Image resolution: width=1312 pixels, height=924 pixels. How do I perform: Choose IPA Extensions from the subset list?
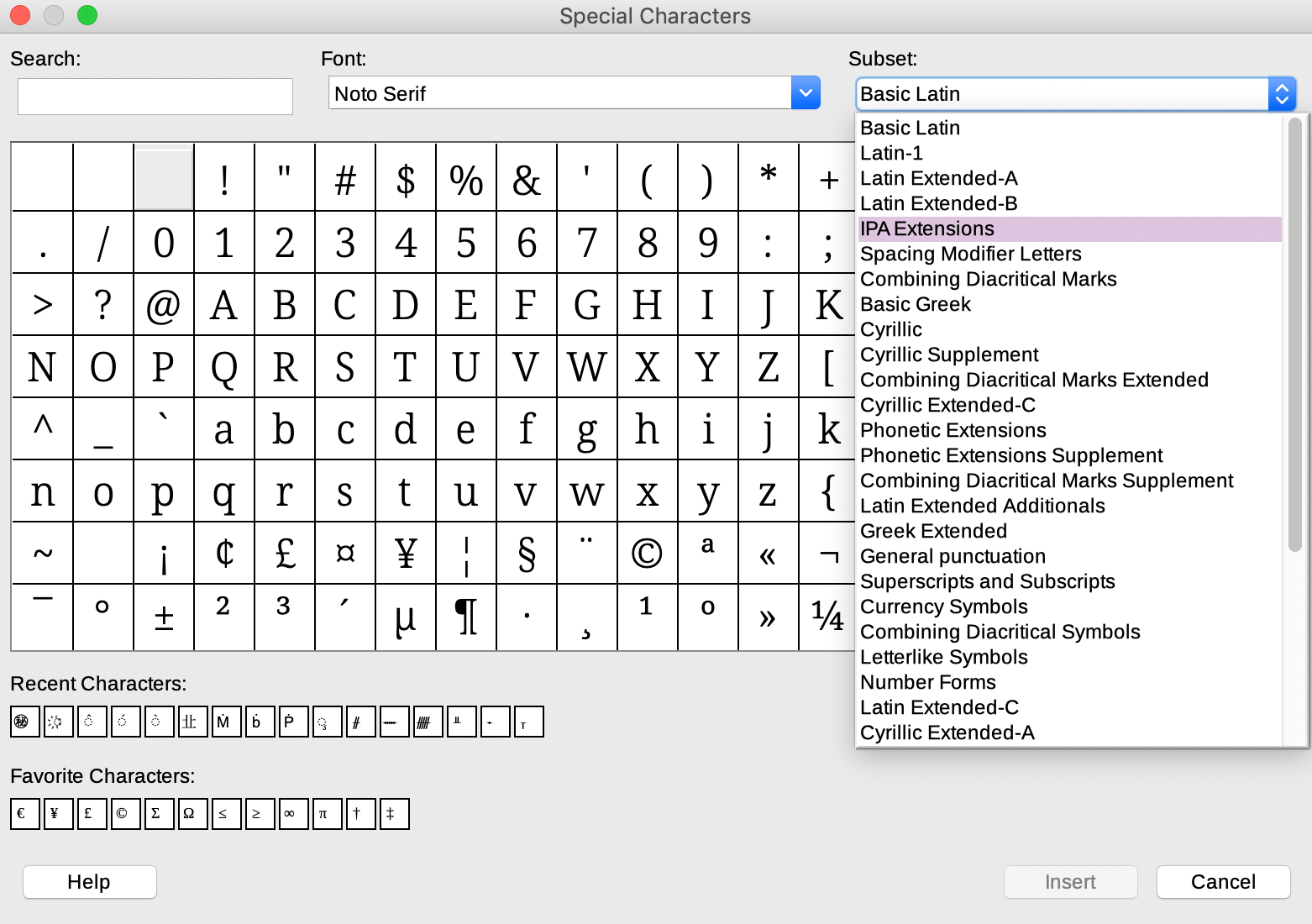point(1069,228)
